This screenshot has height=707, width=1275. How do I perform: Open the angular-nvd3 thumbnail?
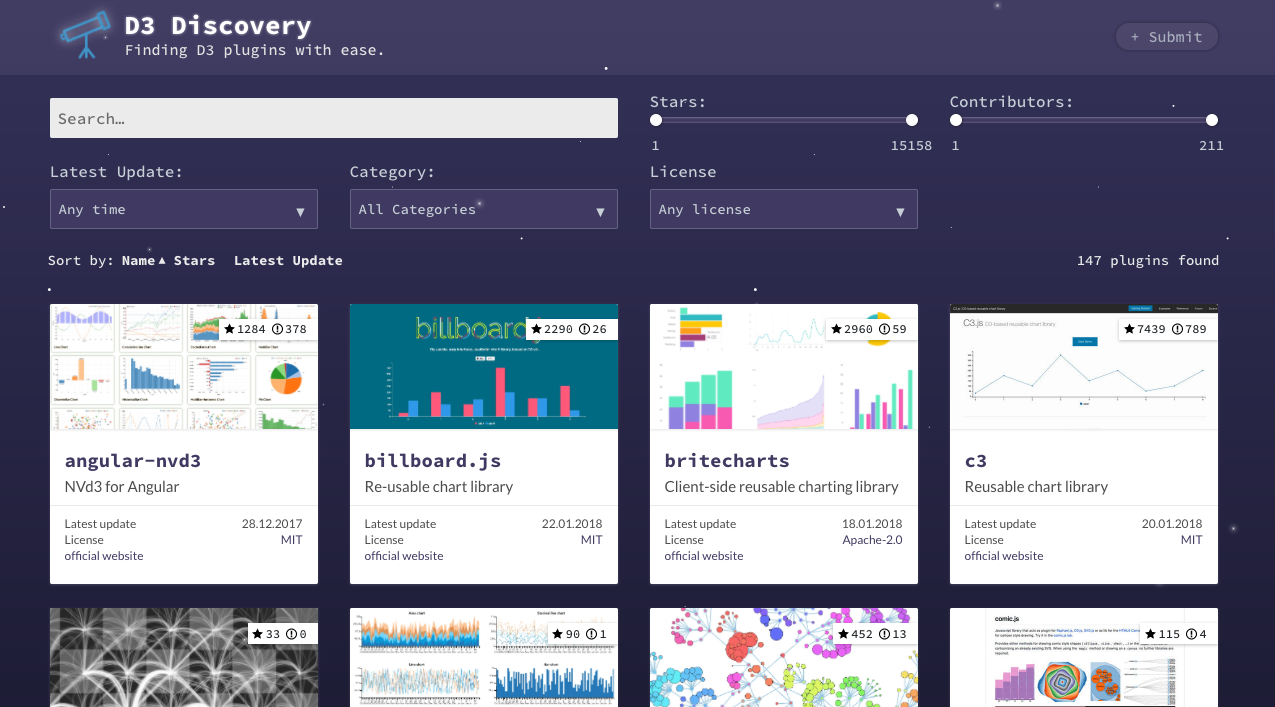(184, 367)
